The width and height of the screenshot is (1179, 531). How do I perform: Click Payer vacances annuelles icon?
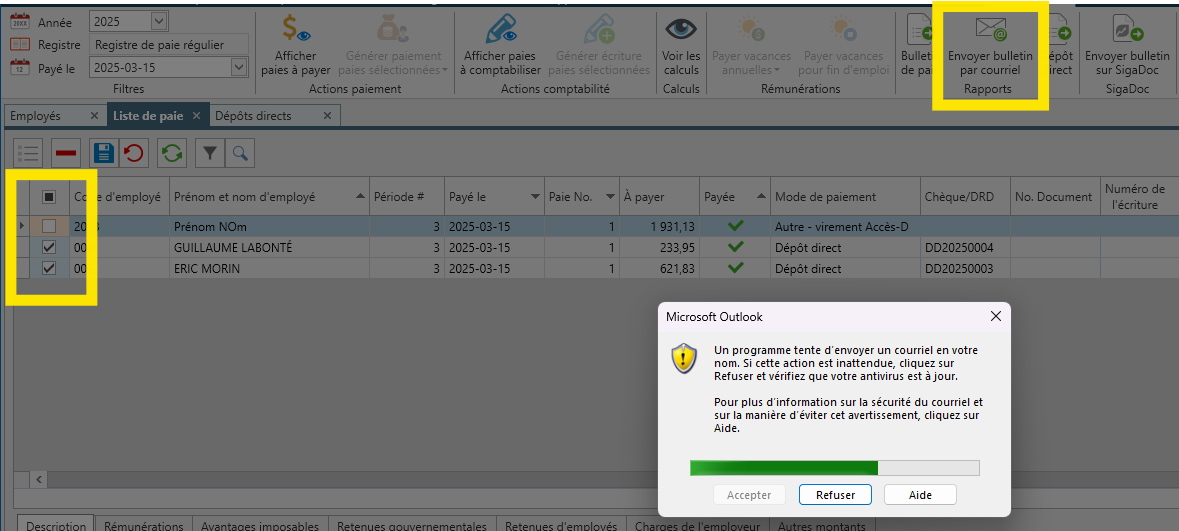751,29
